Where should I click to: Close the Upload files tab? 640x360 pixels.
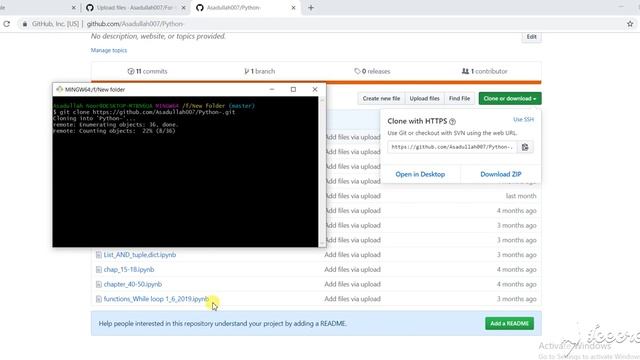tap(183, 8)
